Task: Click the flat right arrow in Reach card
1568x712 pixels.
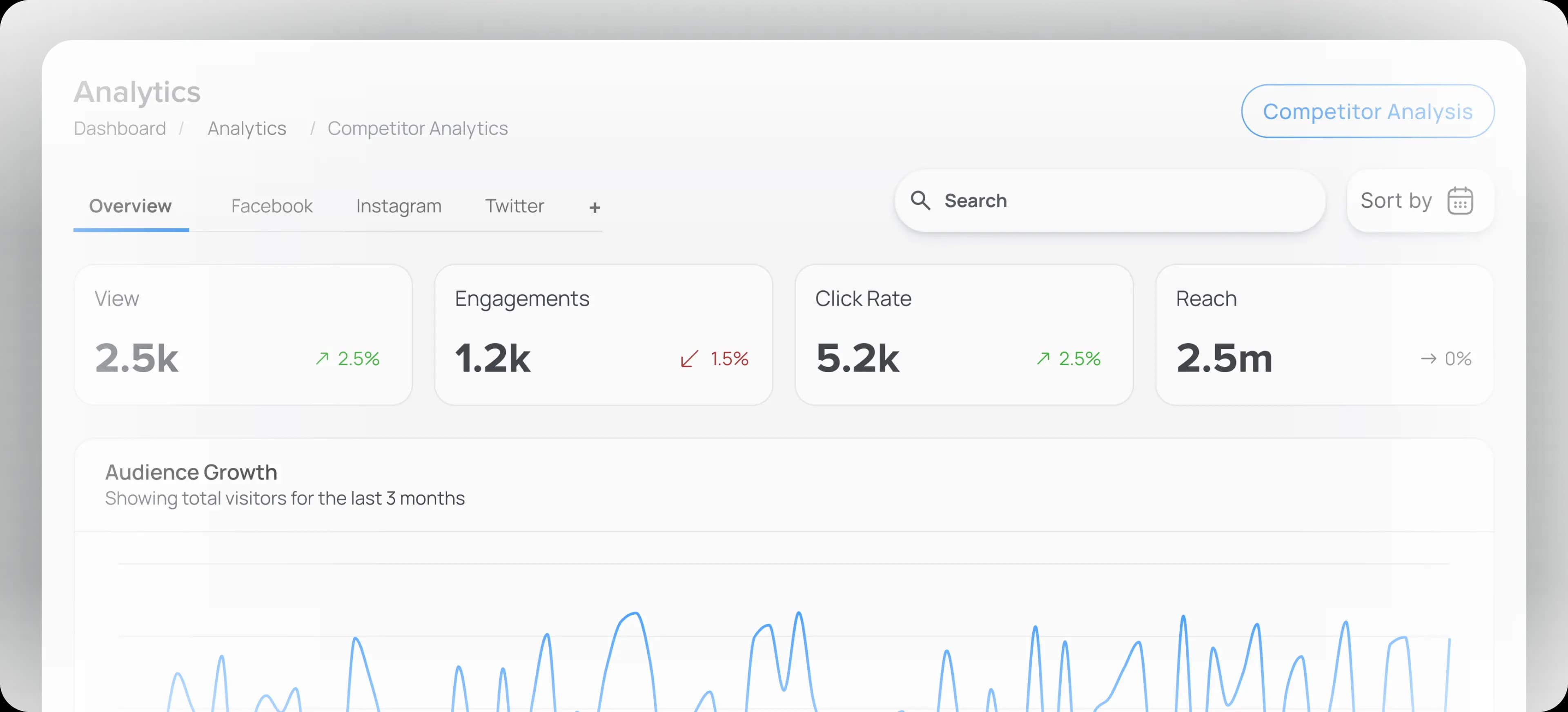Action: pyautogui.click(x=1428, y=358)
